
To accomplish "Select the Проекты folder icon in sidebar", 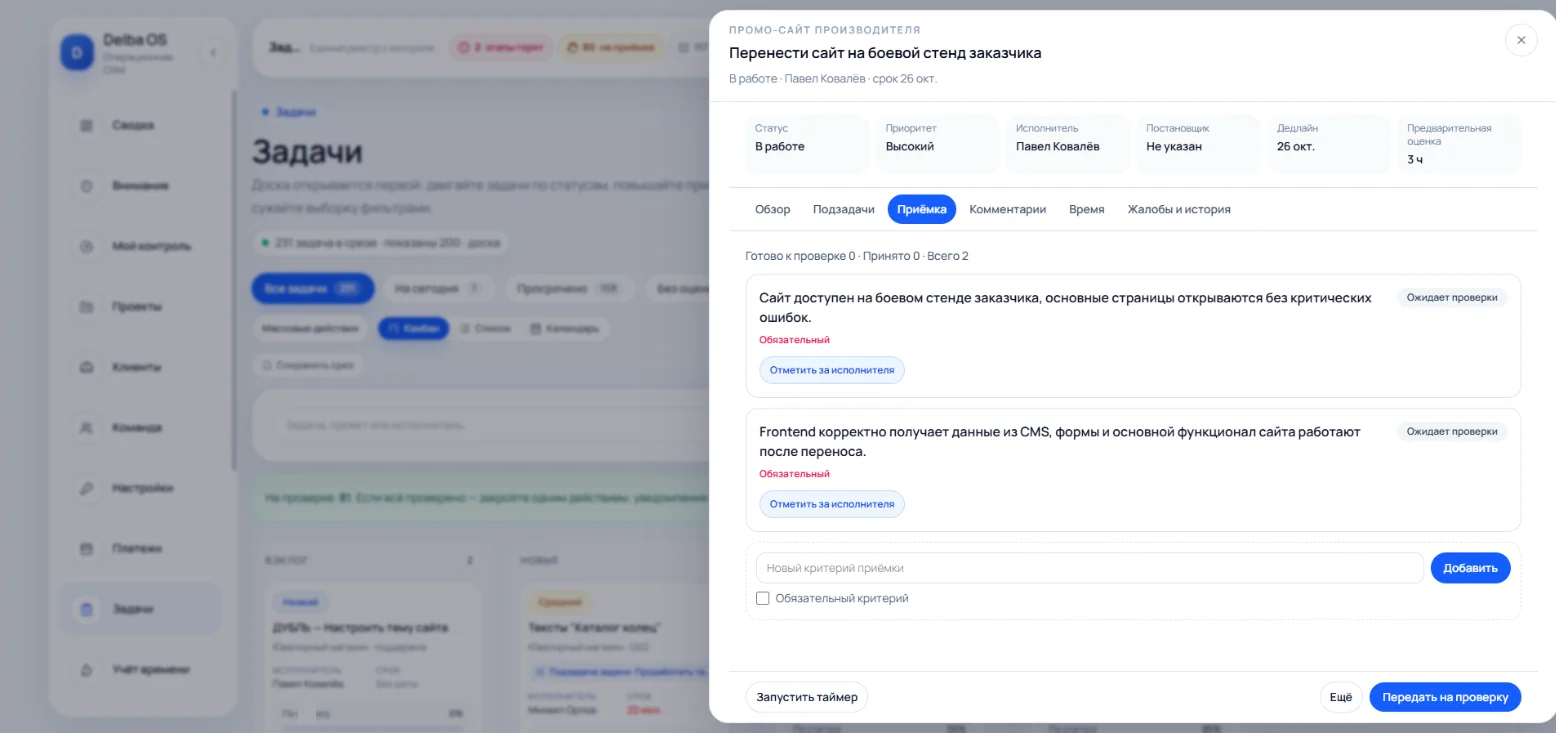I will (x=86, y=307).
